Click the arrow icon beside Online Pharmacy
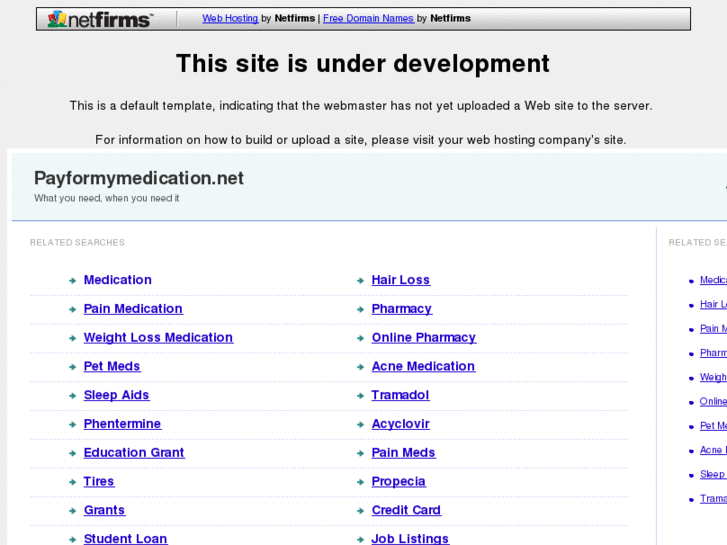 (360, 338)
